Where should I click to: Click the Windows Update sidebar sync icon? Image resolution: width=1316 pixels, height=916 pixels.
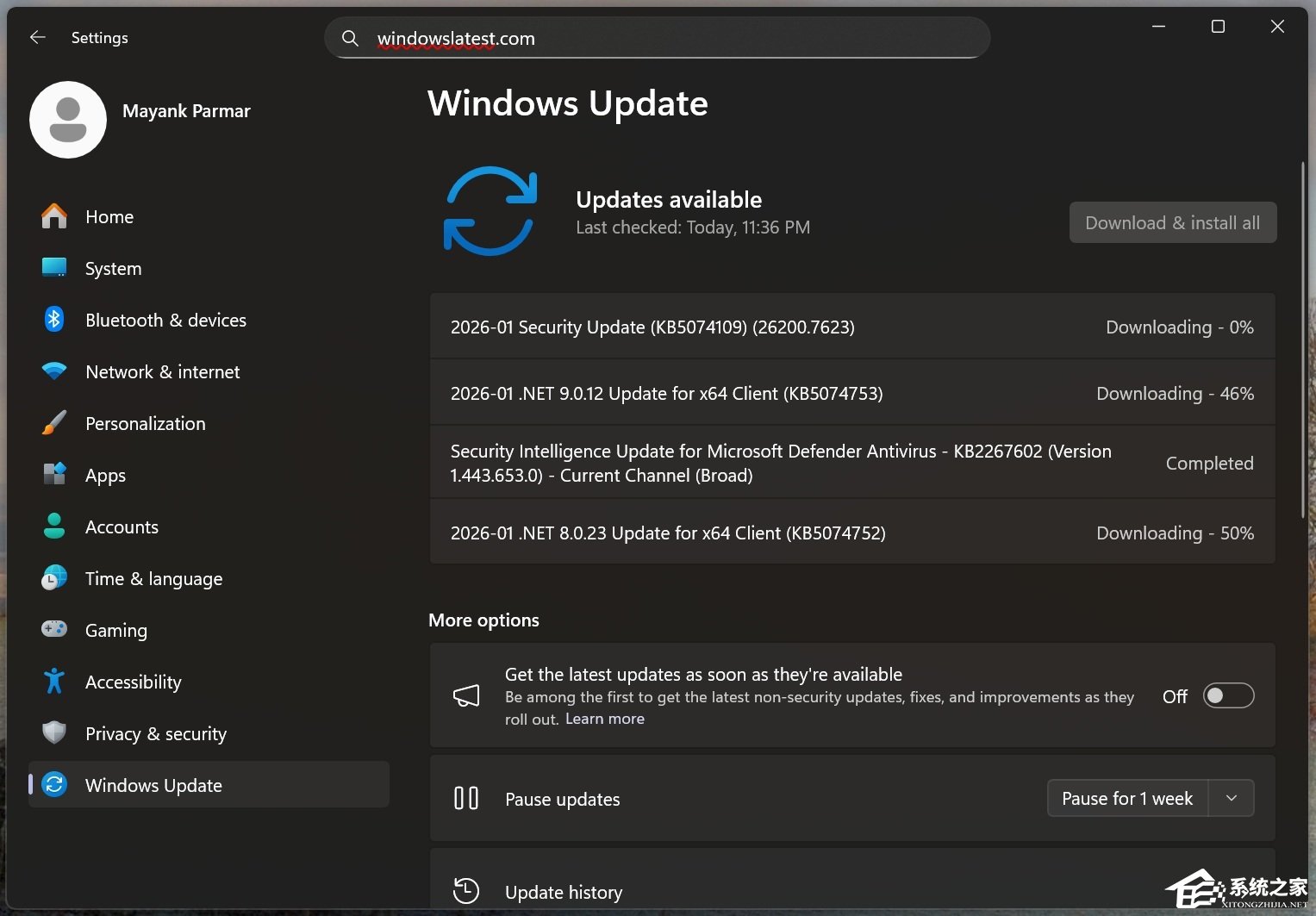tap(54, 784)
